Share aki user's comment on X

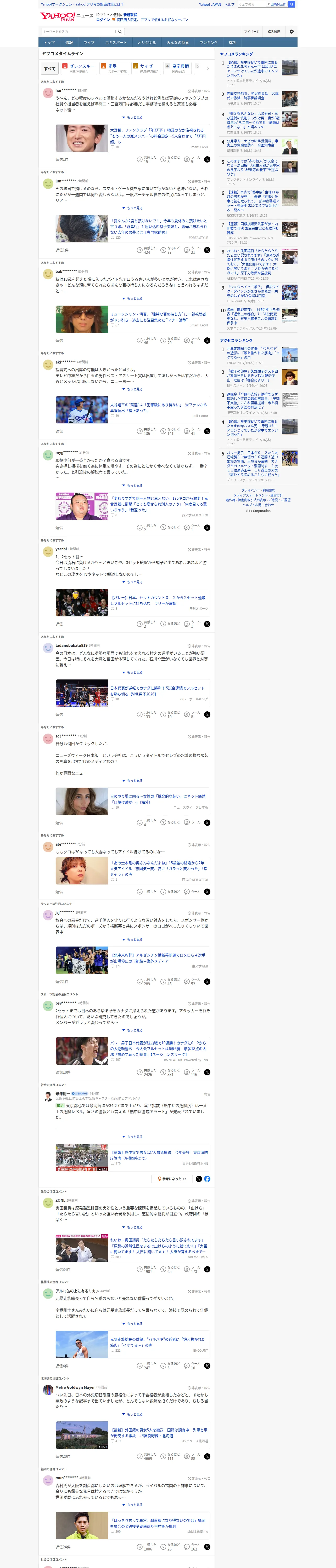click(x=207, y=431)
